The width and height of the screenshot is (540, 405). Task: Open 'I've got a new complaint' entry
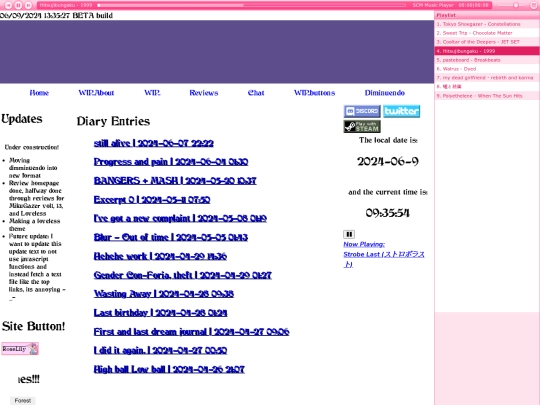[180, 218]
